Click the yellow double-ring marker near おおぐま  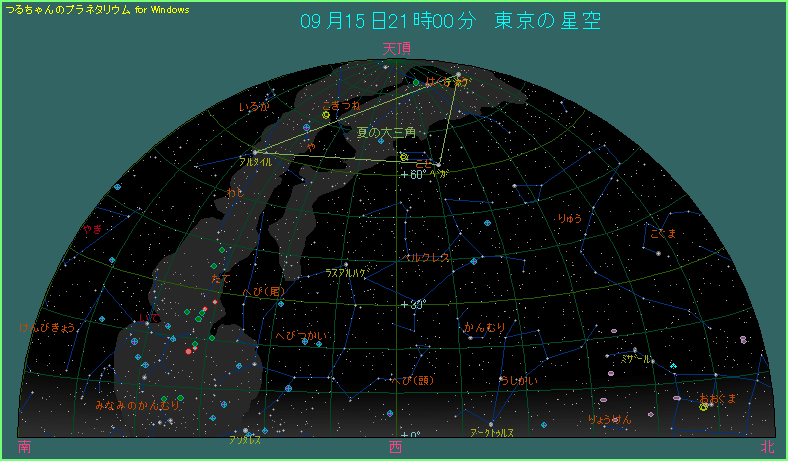704,406
